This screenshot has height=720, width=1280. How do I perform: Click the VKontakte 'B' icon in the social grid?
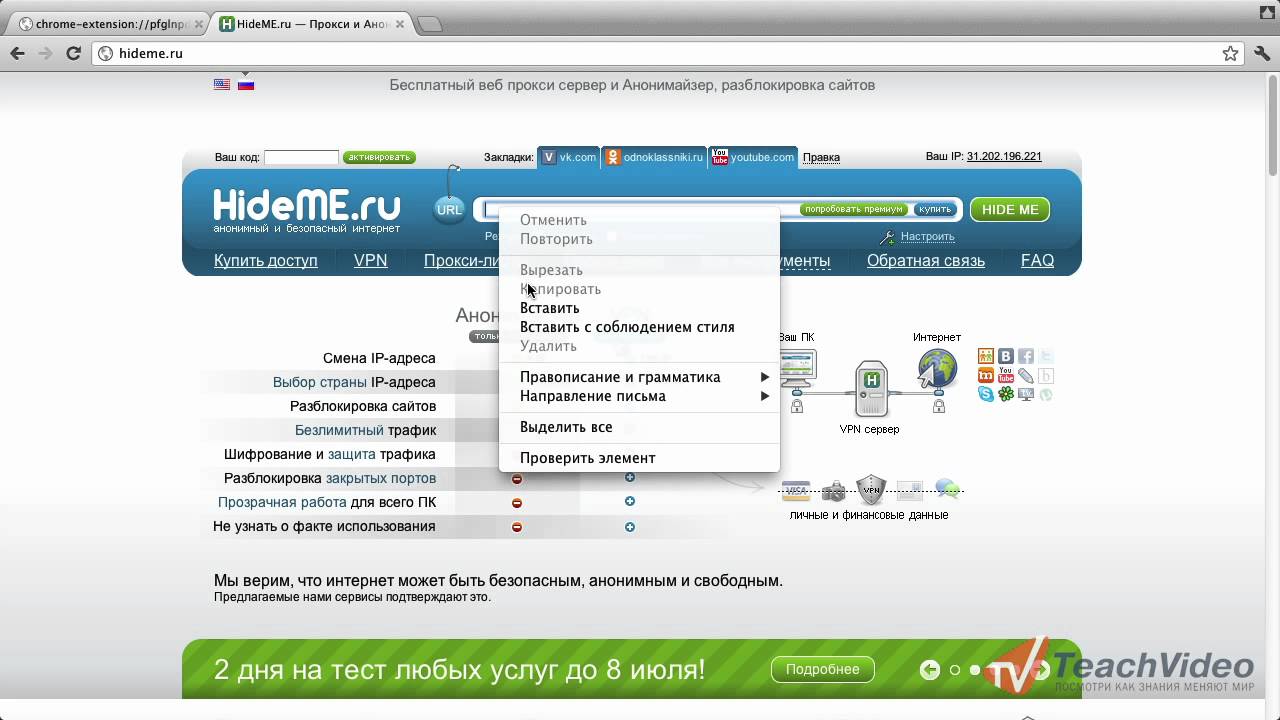1006,356
